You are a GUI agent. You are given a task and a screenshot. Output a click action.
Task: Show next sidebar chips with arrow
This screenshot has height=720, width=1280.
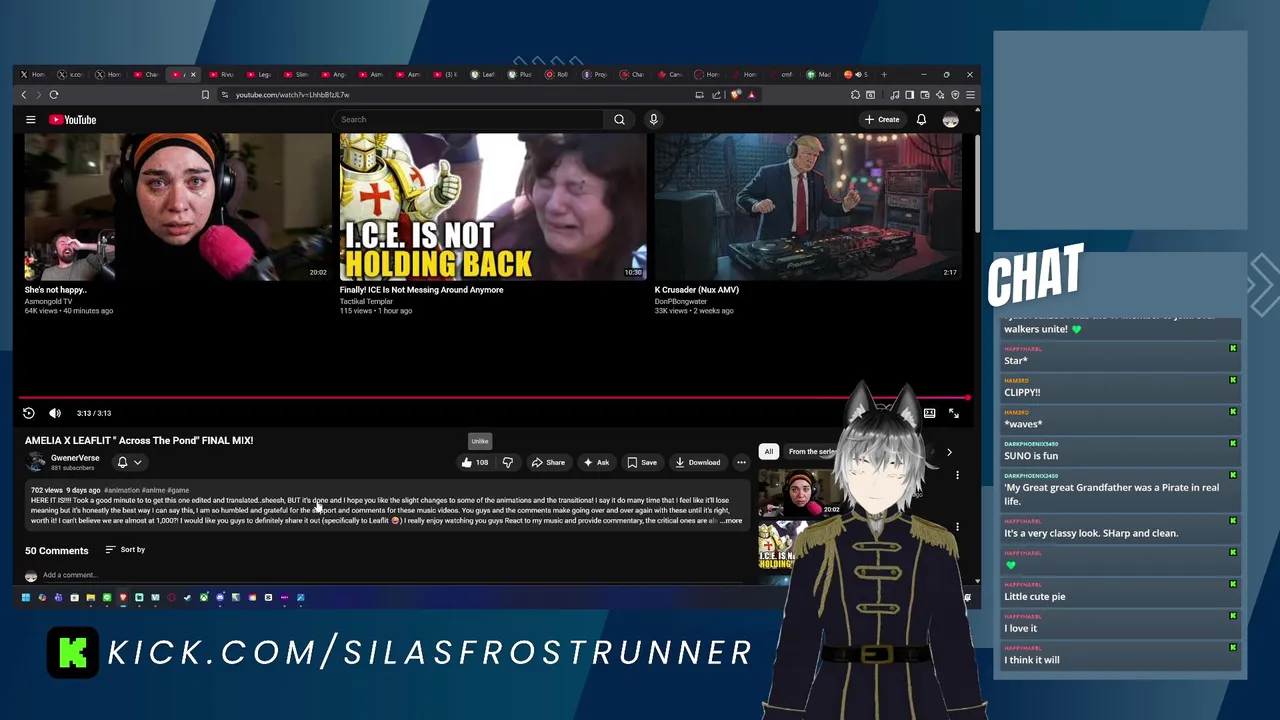coord(949,452)
